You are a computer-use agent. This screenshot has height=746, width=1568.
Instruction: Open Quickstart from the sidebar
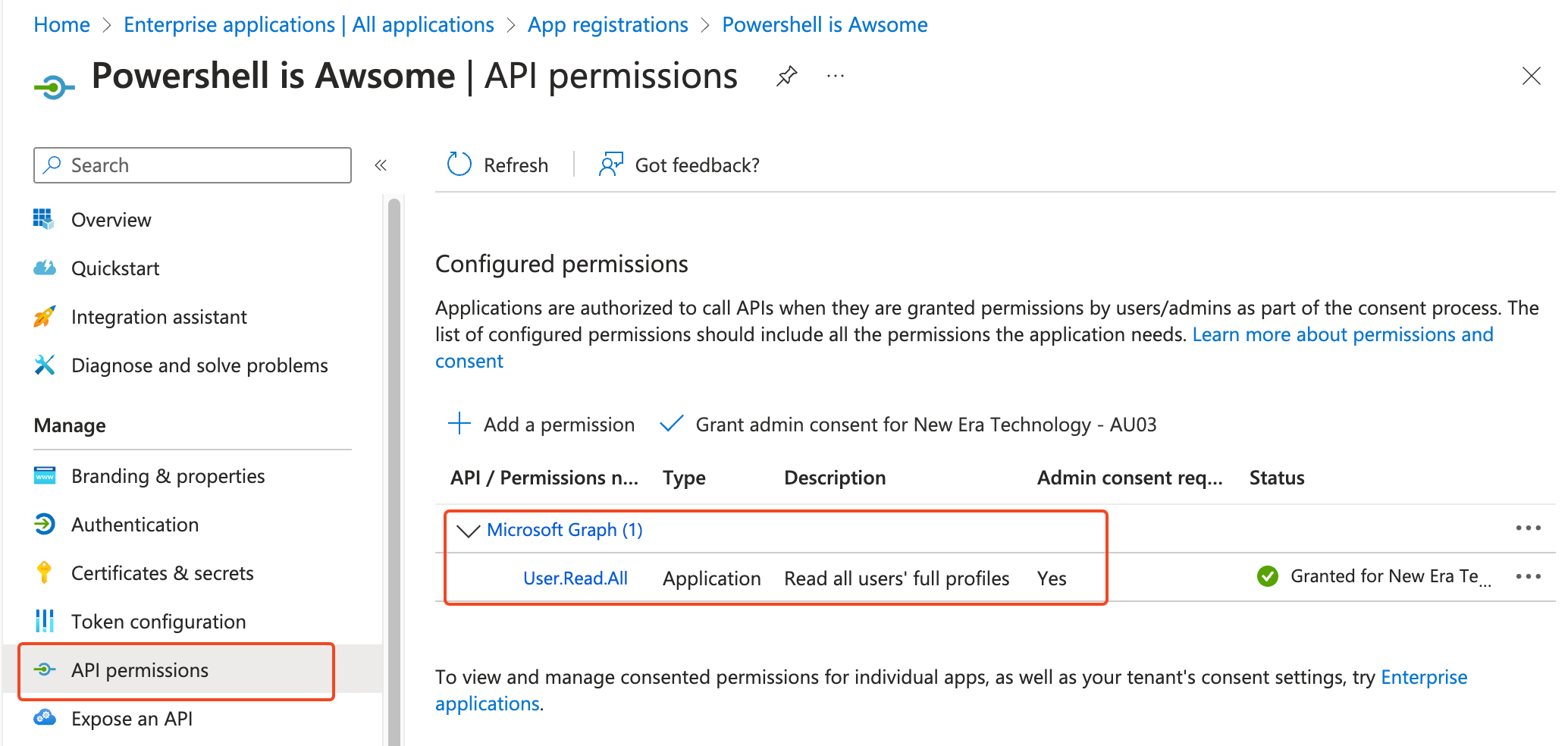click(115, 268)
